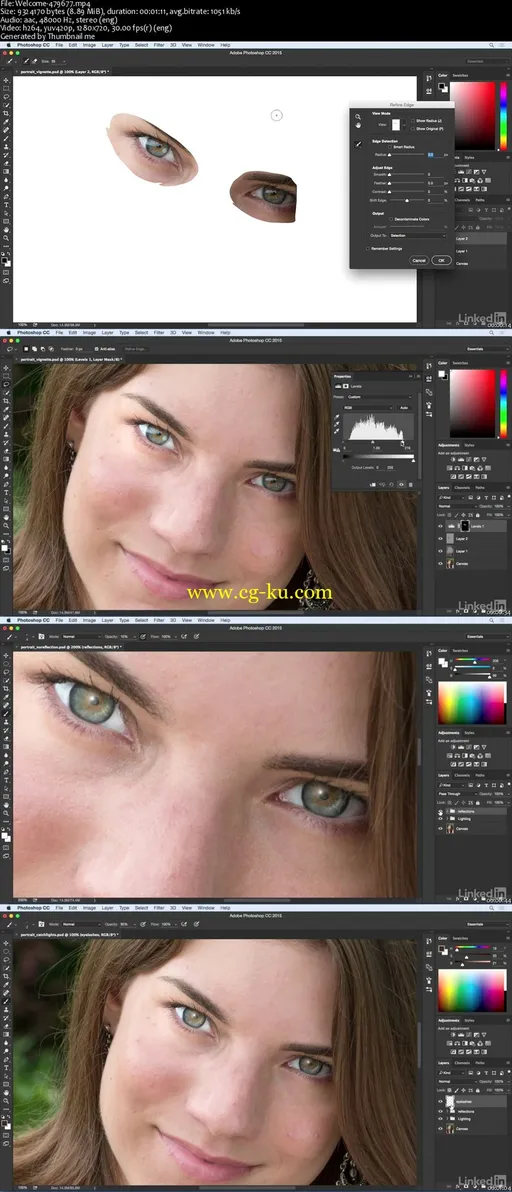Click the Radius value field in Refine Edge
Viewport: 512px width, 1192px height.
point(435,154)
